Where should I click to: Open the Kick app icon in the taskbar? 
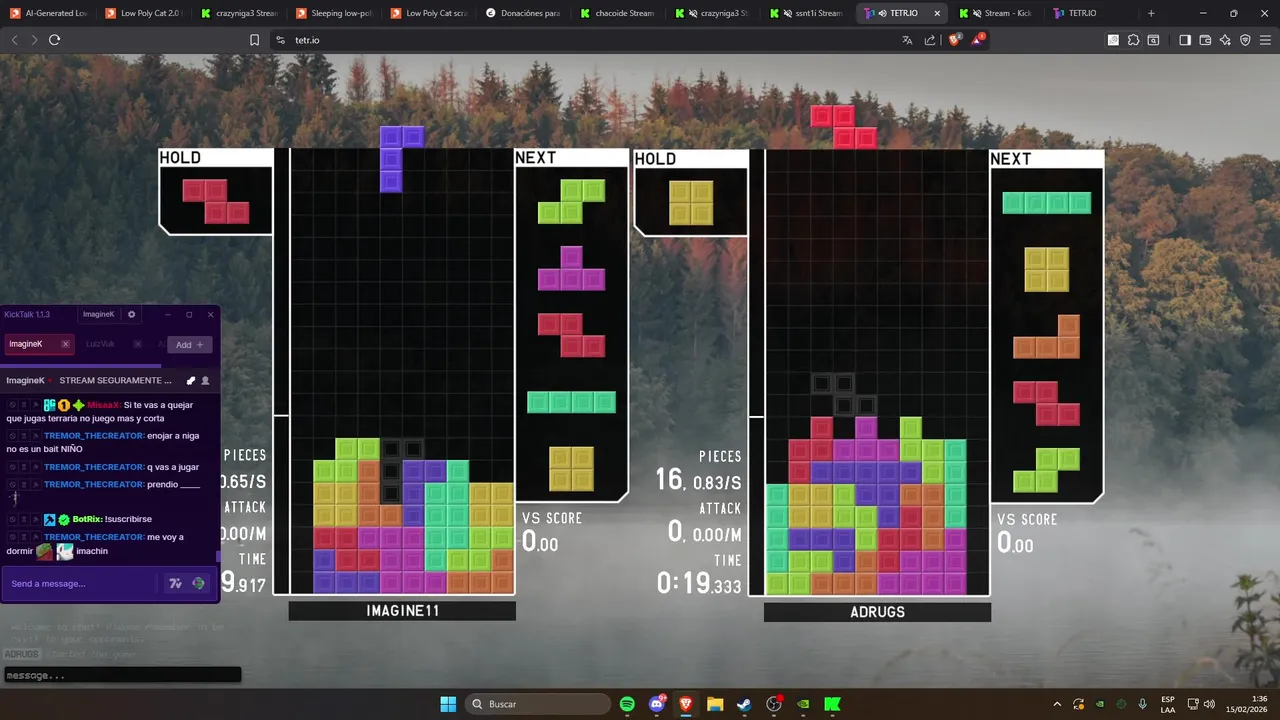(x=832, y=704)
